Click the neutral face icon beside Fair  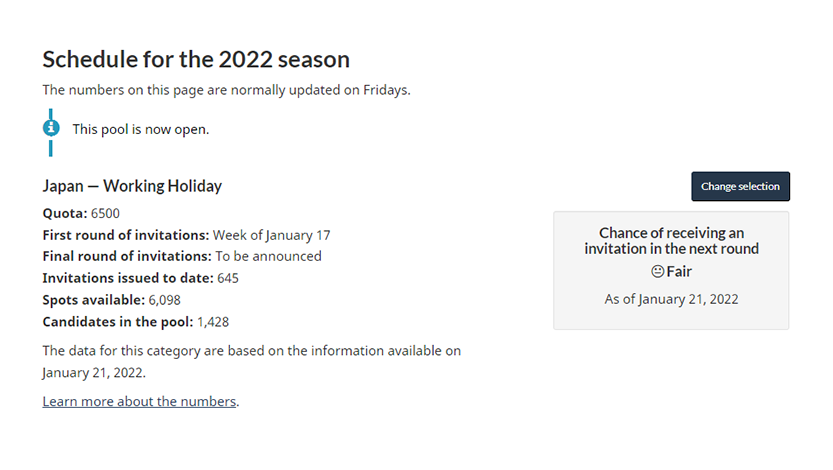coord(658,271)
